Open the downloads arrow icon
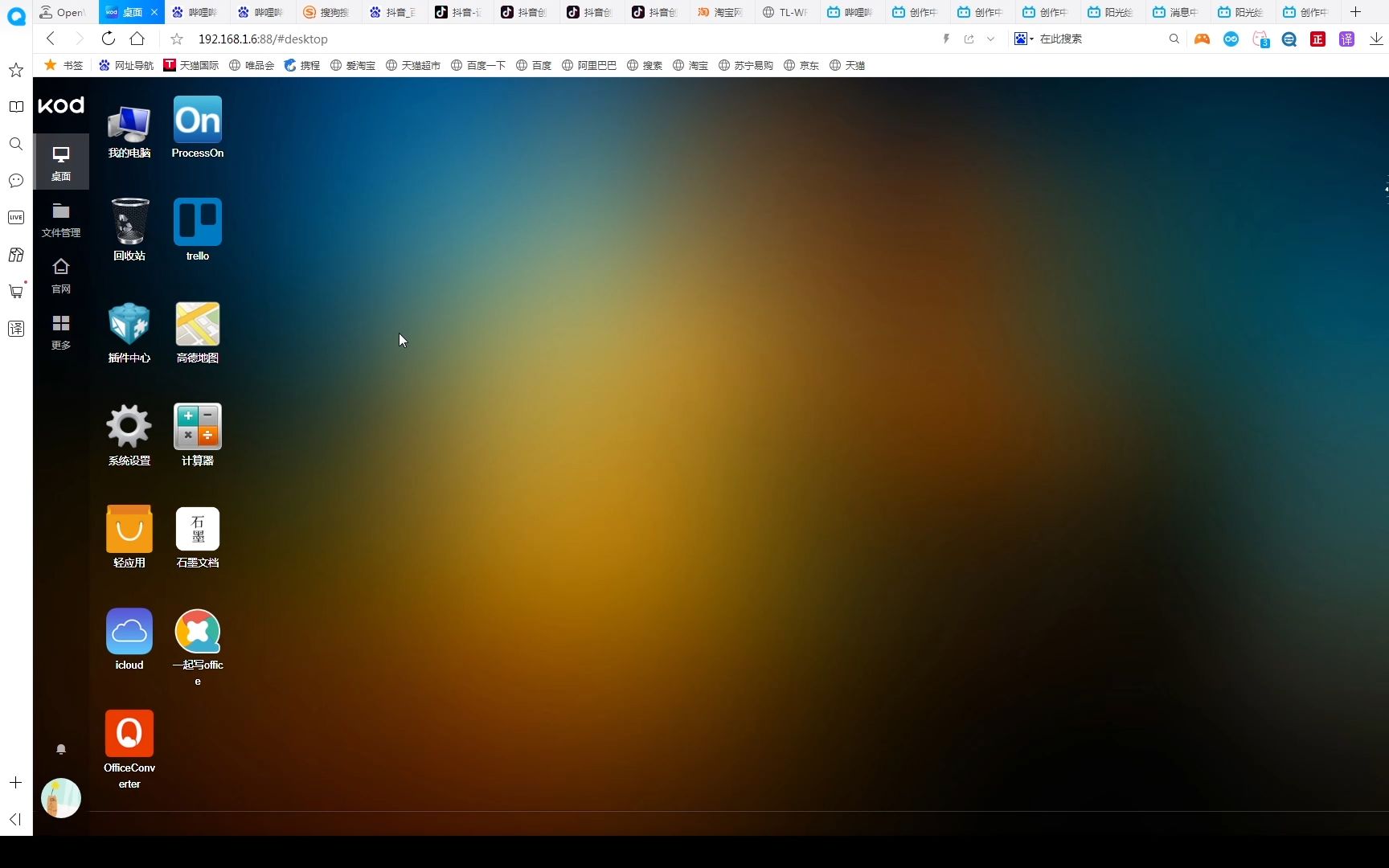Screen dimensions: 1389x868 1376,39
